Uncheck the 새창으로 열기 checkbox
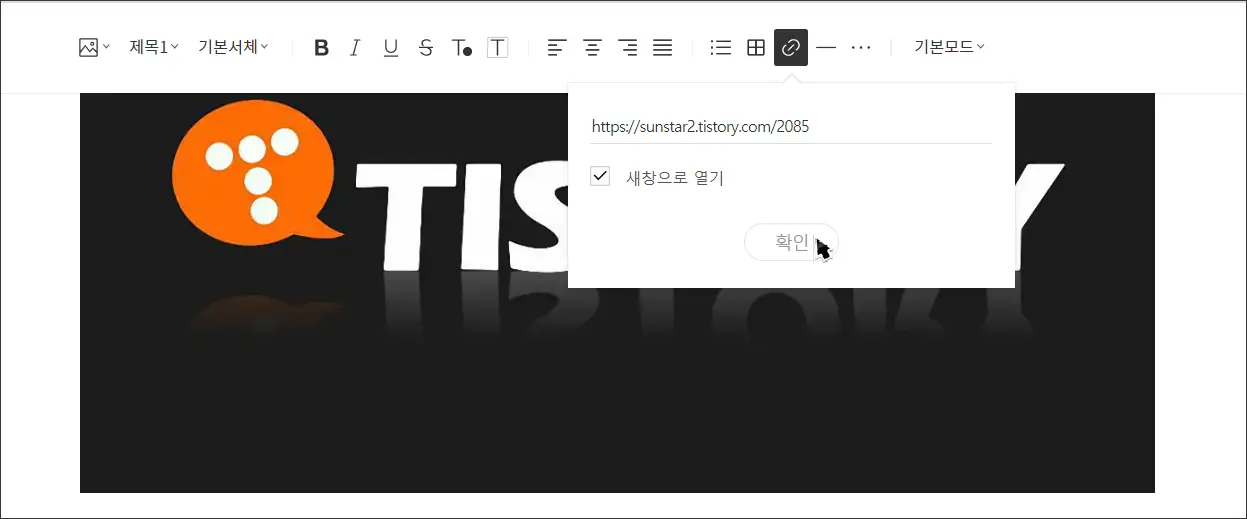Screen dimensions: 1247x519 click(600, 177)
